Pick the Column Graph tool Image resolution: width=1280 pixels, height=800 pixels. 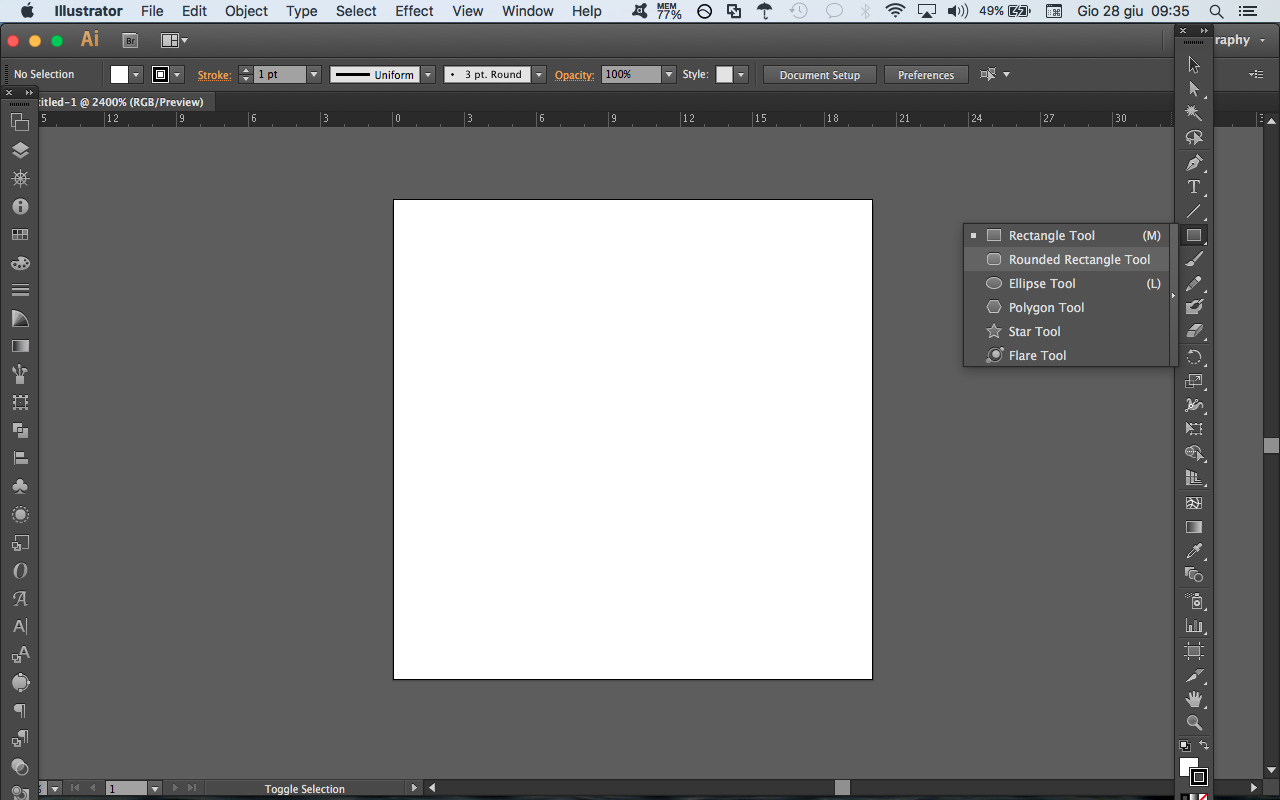(1194, 625)
